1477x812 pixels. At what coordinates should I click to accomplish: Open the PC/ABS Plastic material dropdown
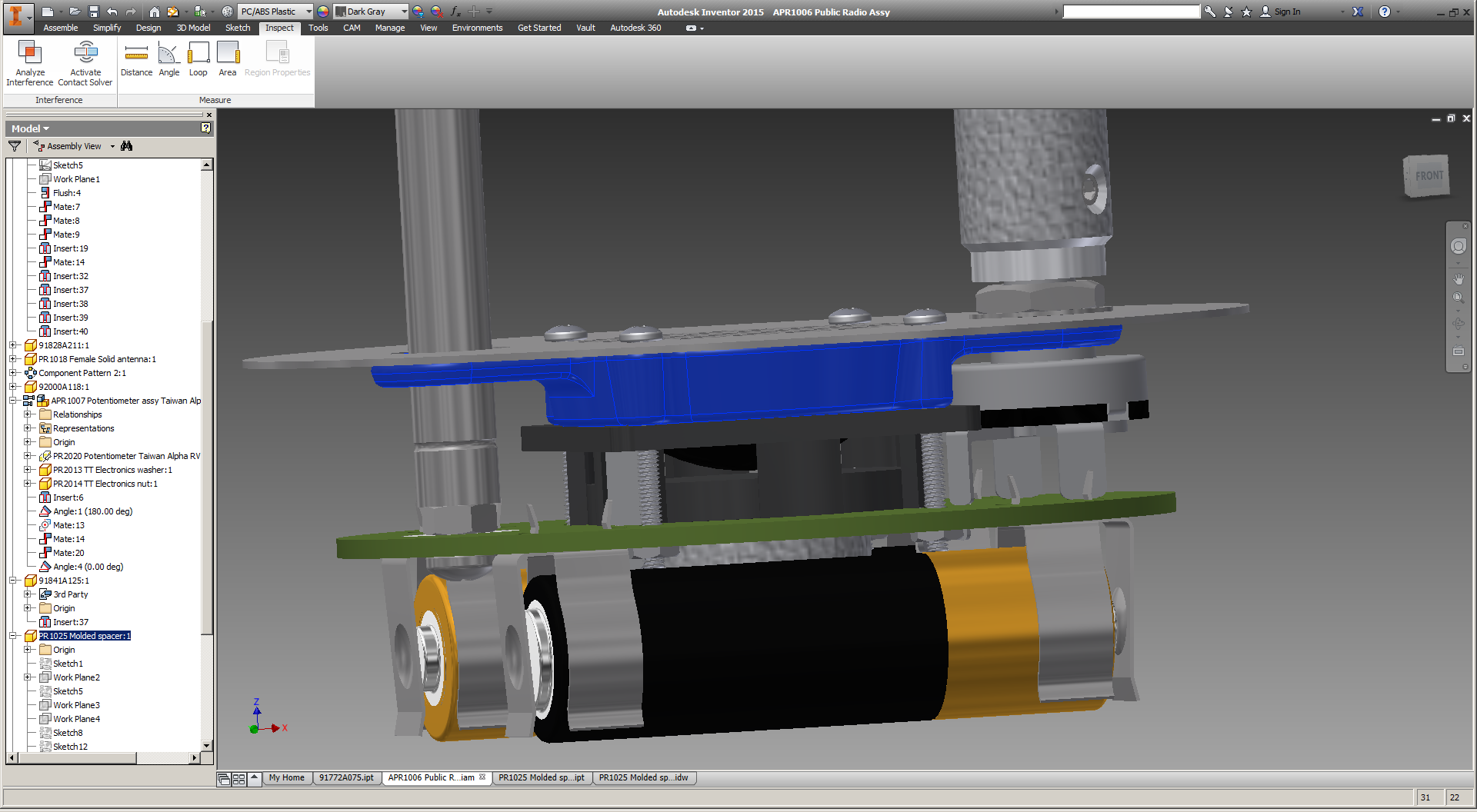[x=308, y=12]
